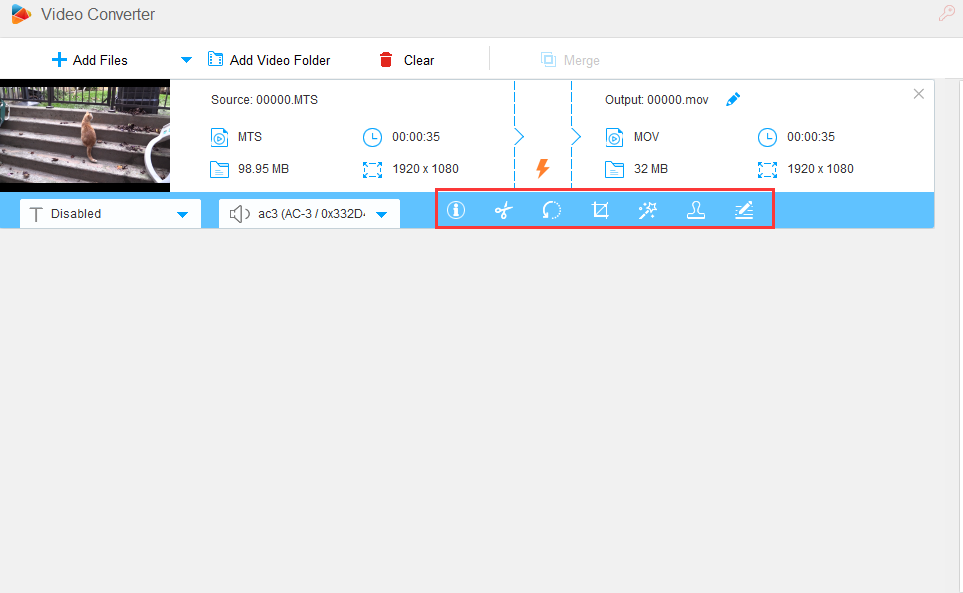The height and width of the screenshot is (593, 963).
Task: Expand the Add Files dropdown arrow
Action: [186, 60]
